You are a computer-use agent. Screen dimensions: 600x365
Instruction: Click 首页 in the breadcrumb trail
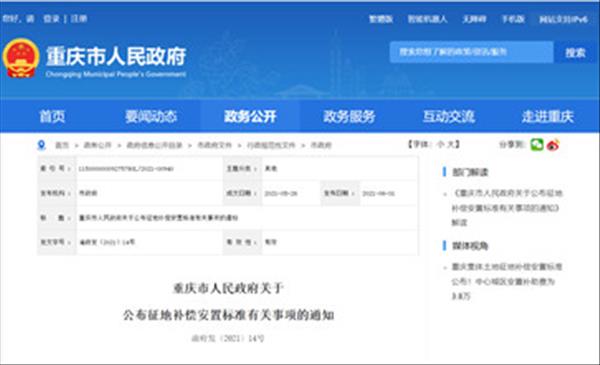[x=62, y=145]
